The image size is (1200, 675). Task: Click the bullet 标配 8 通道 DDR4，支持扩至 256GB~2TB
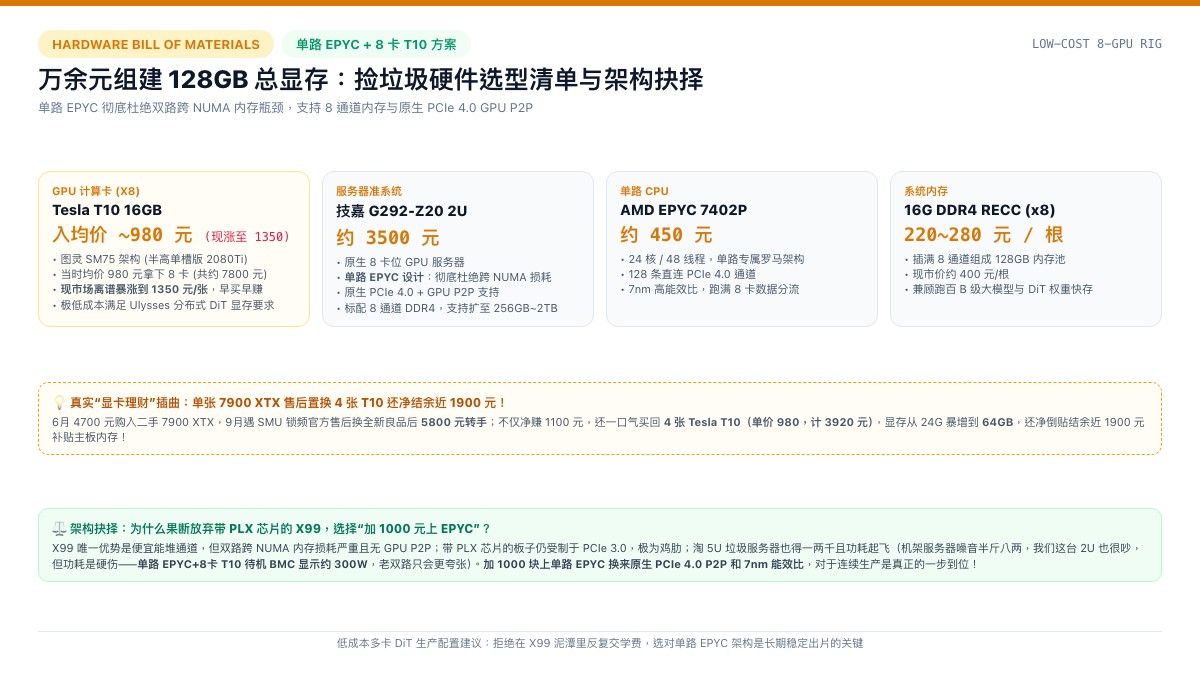click(x=447, y=308)
